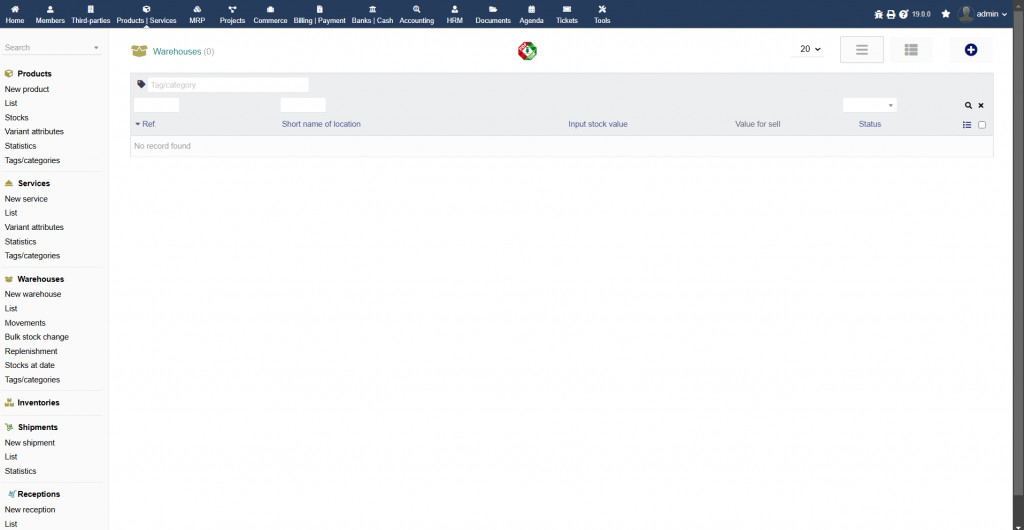1024x530 pixels.
Task: Click the Warehouses sidebar header
Action: (x=40, y=279)
